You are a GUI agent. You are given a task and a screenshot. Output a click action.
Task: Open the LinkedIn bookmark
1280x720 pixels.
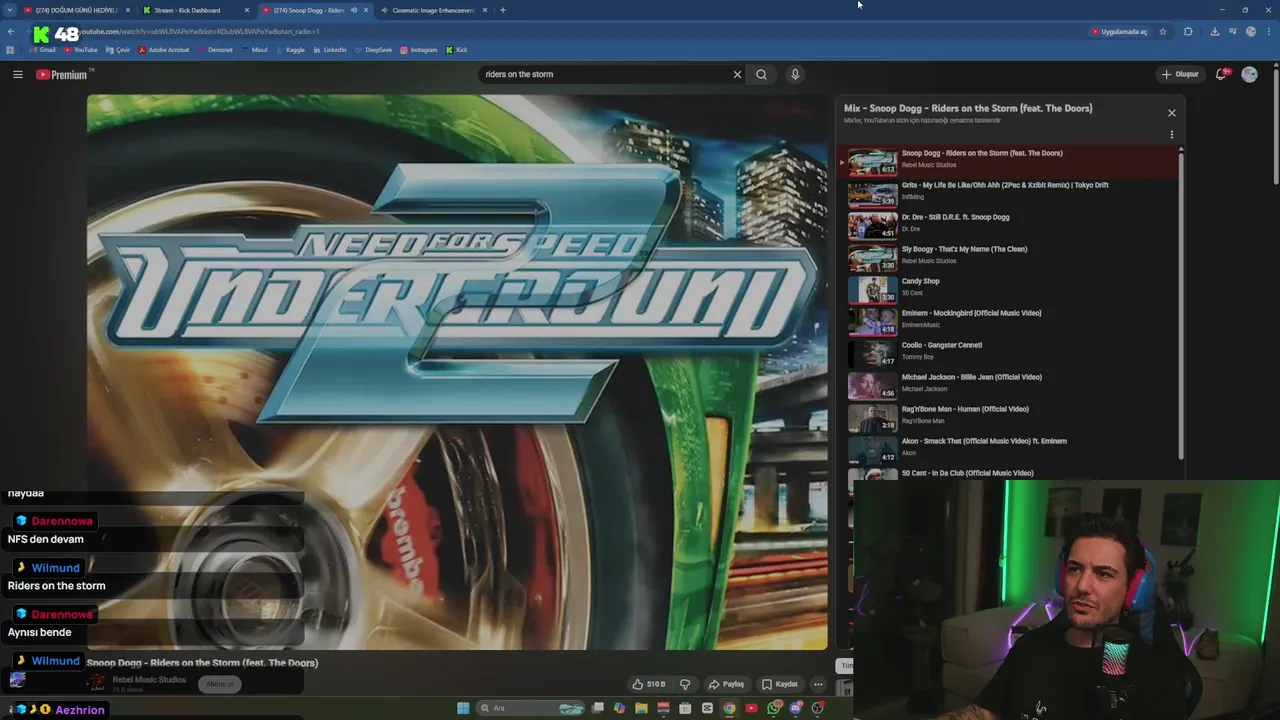click(330, 50)
